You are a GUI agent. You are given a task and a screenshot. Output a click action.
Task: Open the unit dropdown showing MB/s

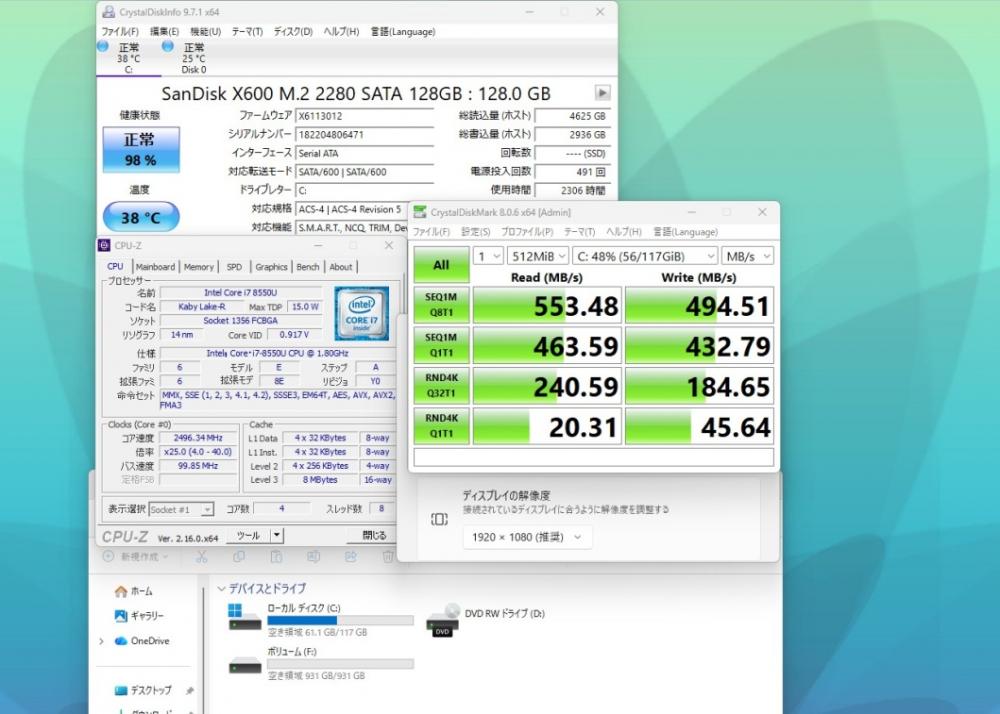tap(747, 256)
